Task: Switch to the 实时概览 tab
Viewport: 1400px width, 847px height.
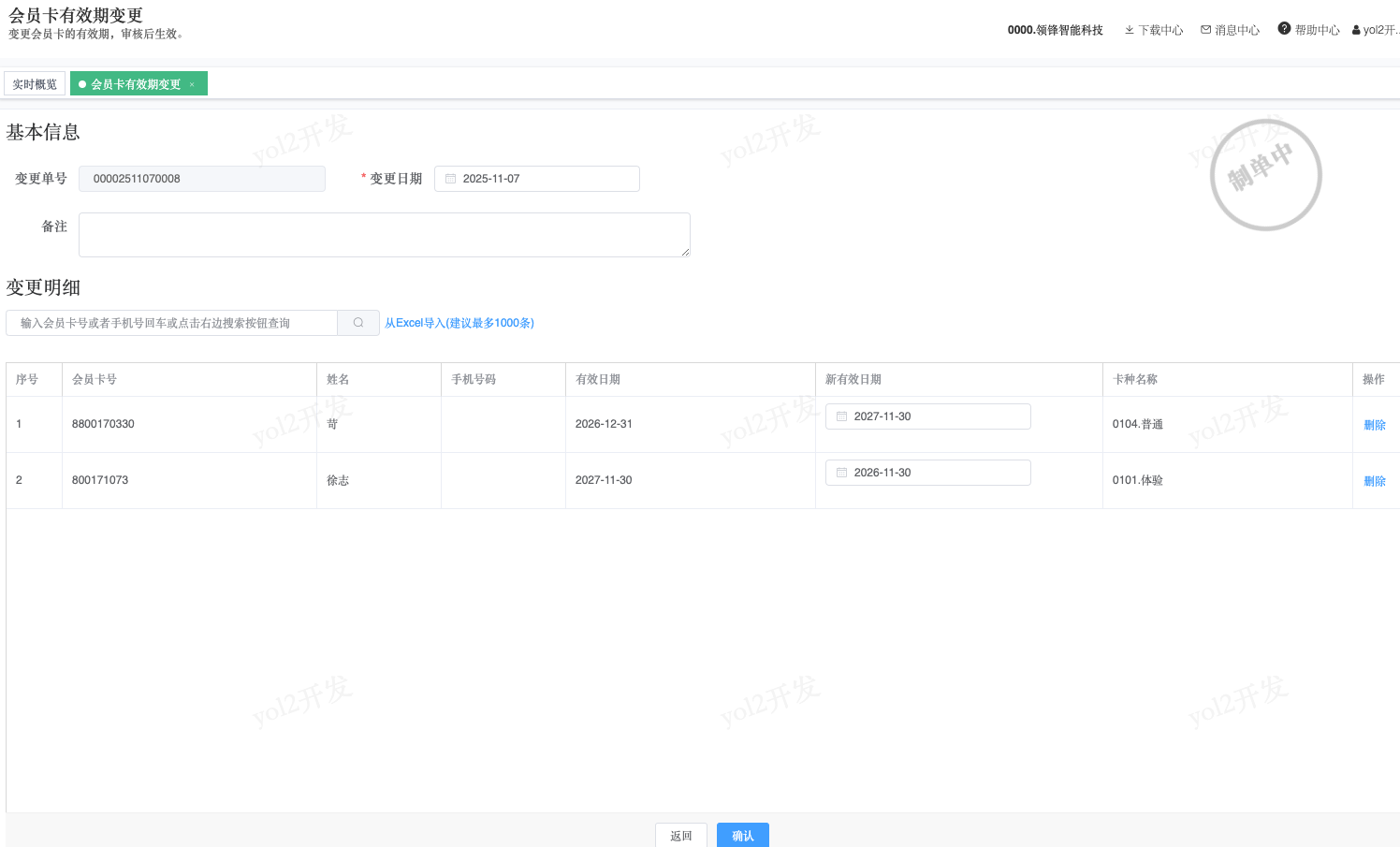Action: point(35,84)
